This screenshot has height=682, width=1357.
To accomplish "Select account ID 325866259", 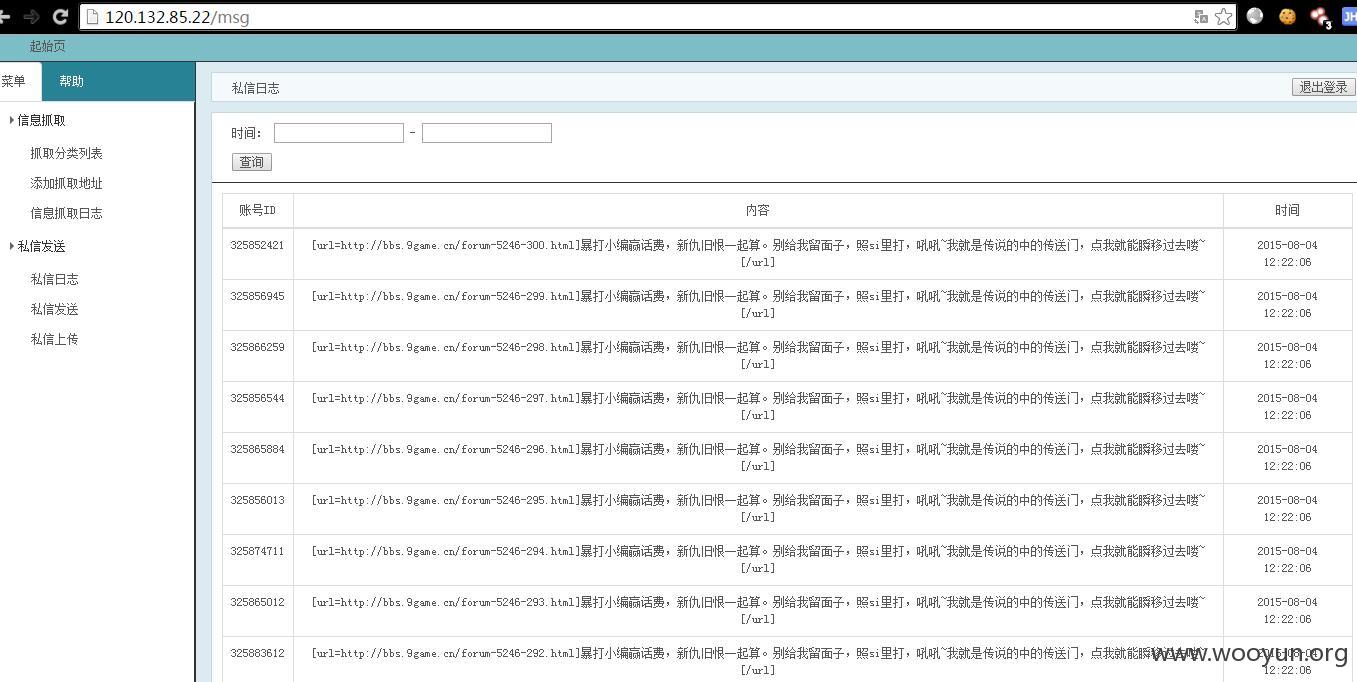I will tap(257, 347).
